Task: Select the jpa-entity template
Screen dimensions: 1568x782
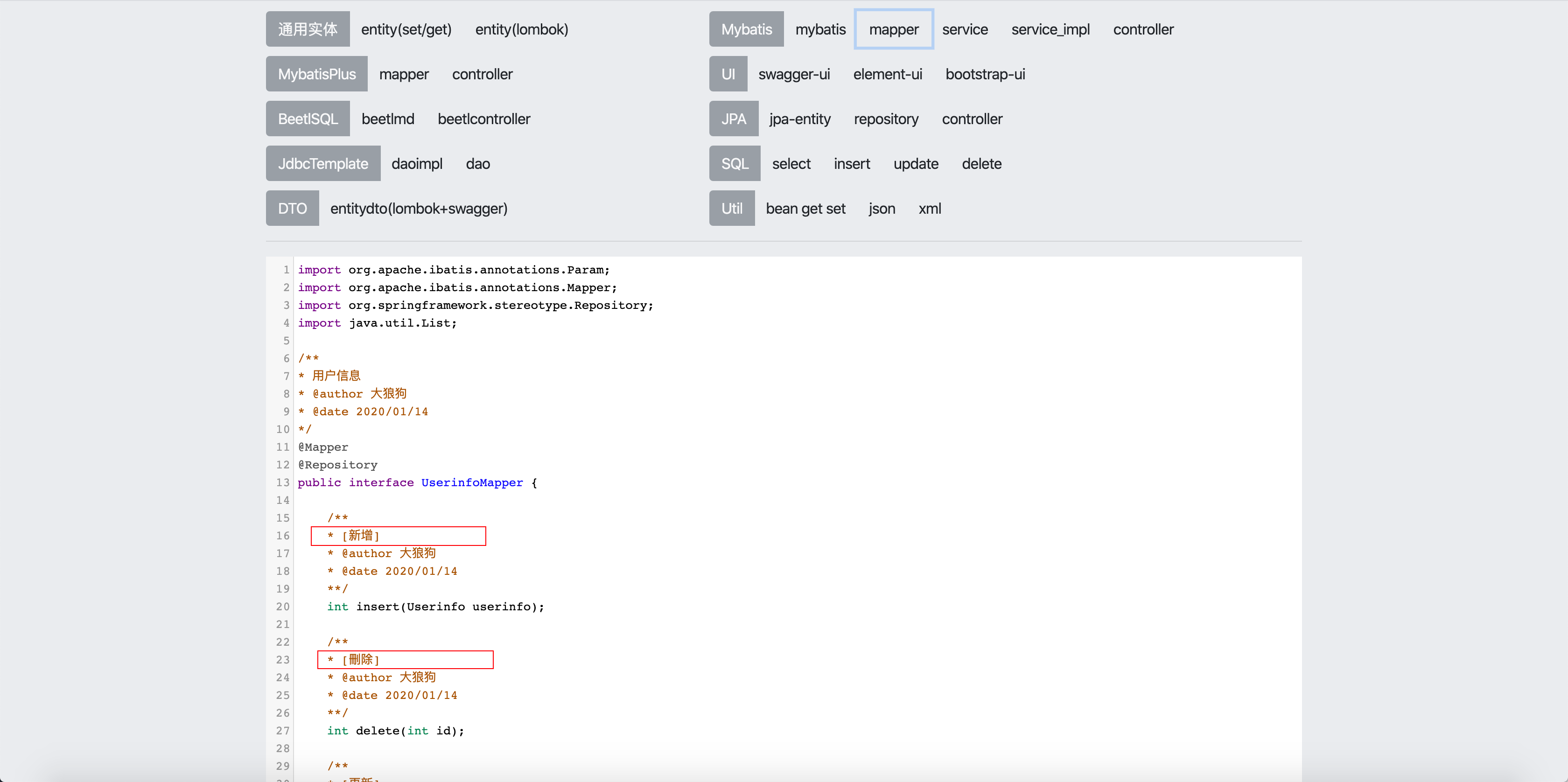Action: [799, 119]
